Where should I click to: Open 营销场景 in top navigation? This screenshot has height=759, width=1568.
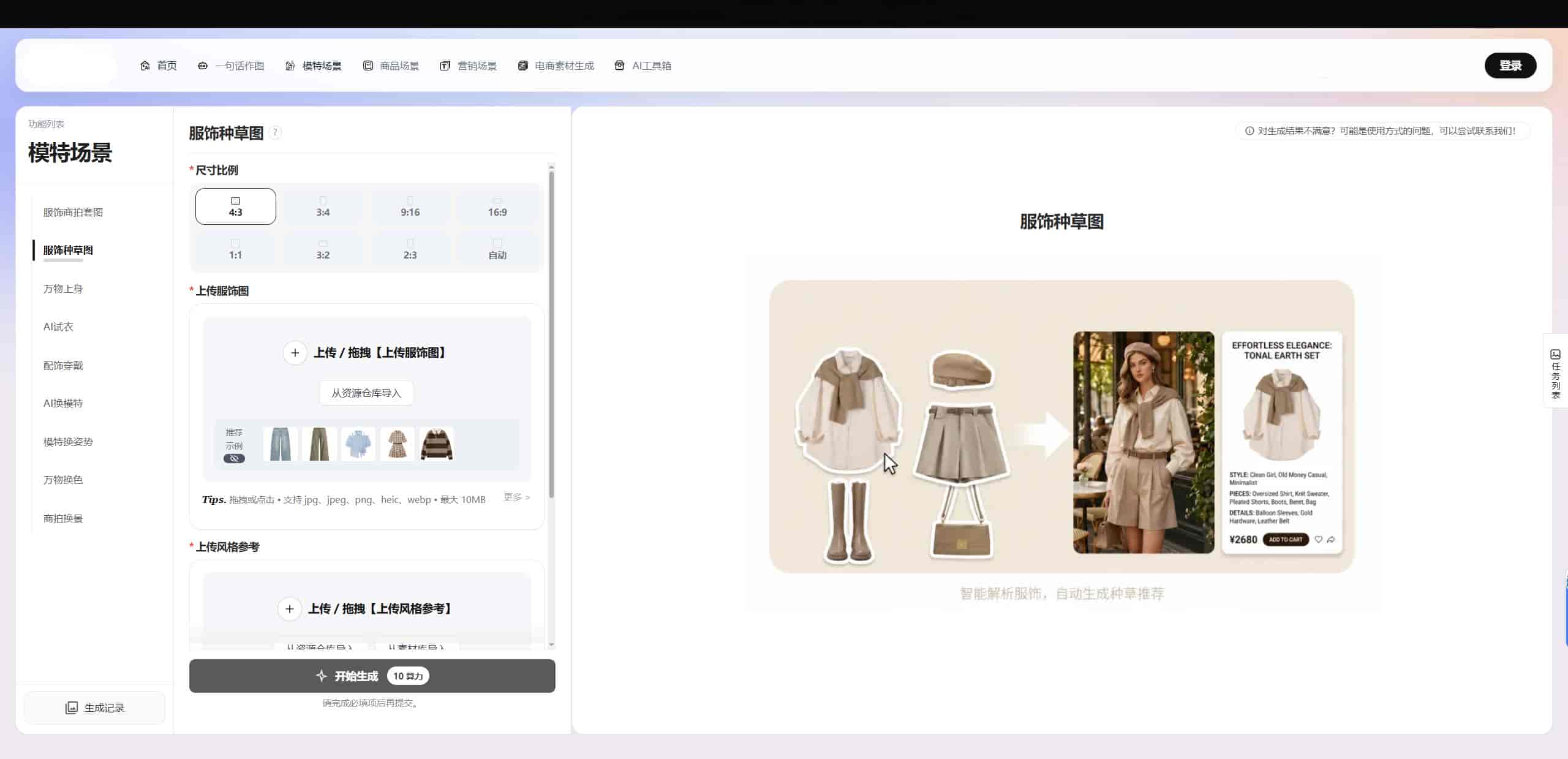click(469, 66)
